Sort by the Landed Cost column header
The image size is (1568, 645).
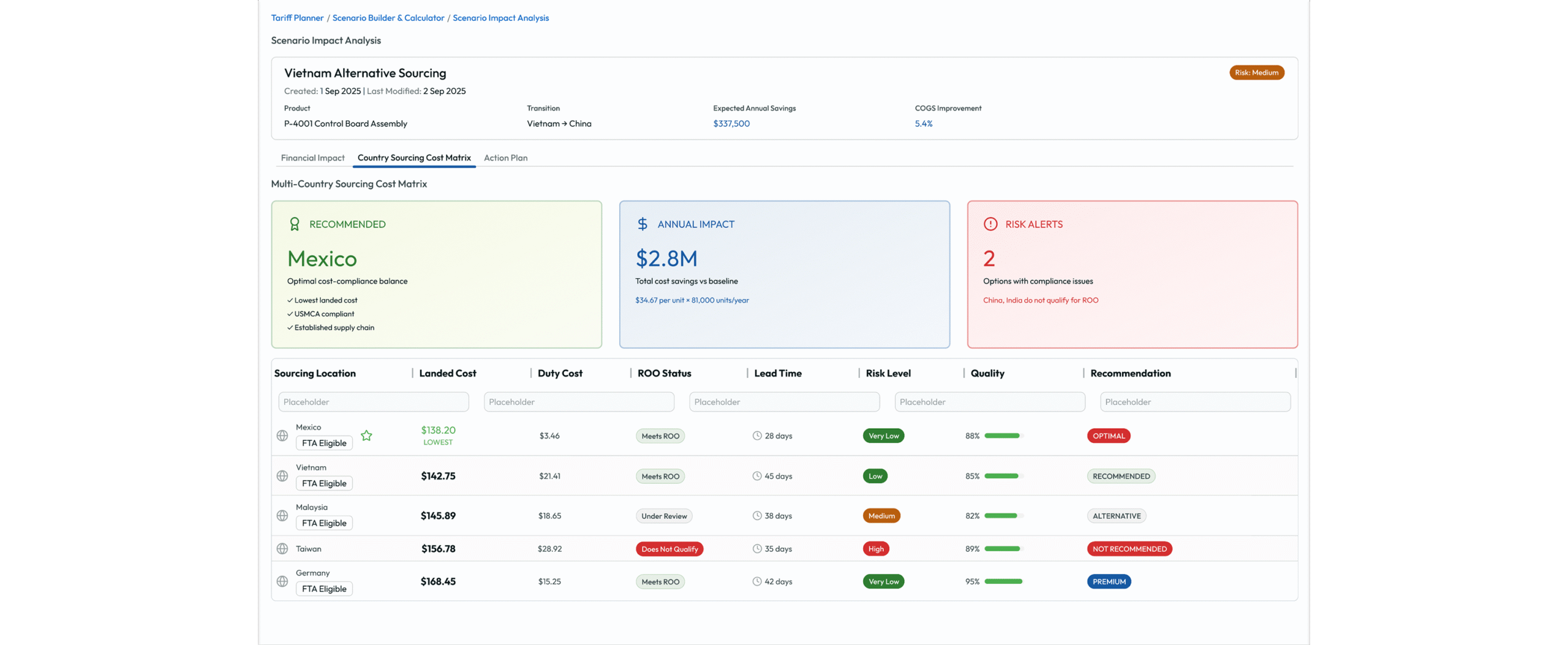coord(447,373)
